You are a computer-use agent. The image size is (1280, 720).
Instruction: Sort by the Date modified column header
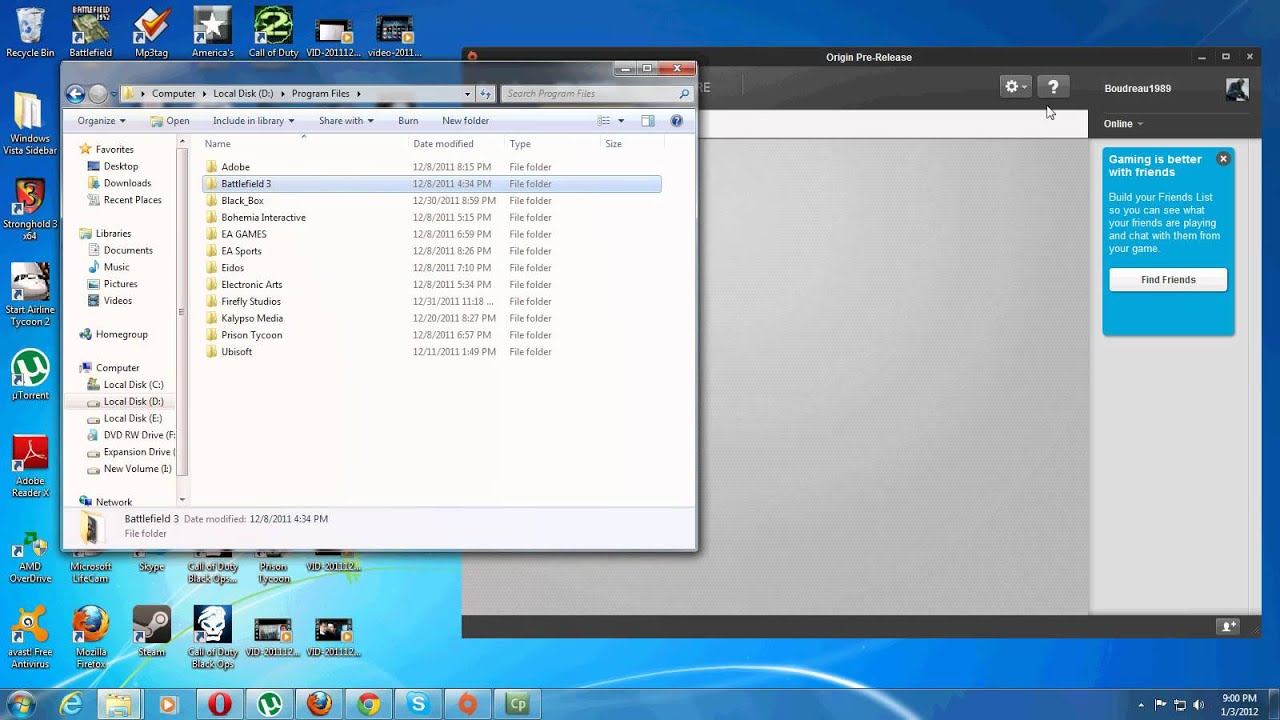(x=443, y=144)
